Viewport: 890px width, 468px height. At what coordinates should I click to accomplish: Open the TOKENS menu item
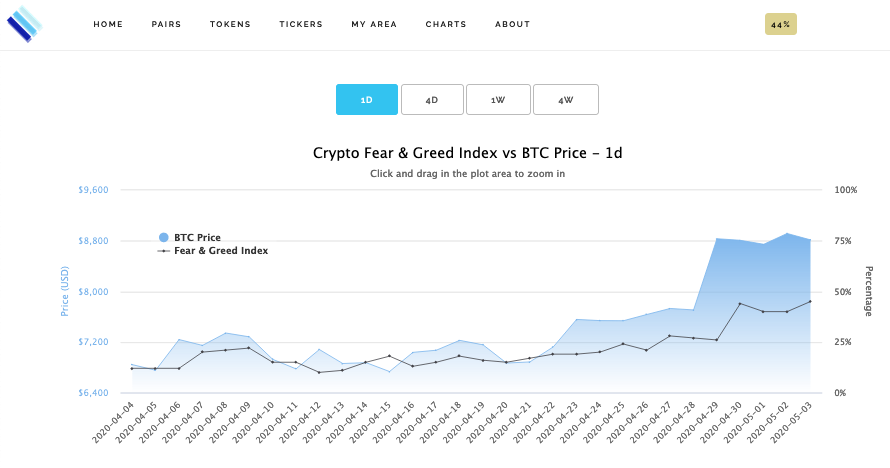click(230, 24)
